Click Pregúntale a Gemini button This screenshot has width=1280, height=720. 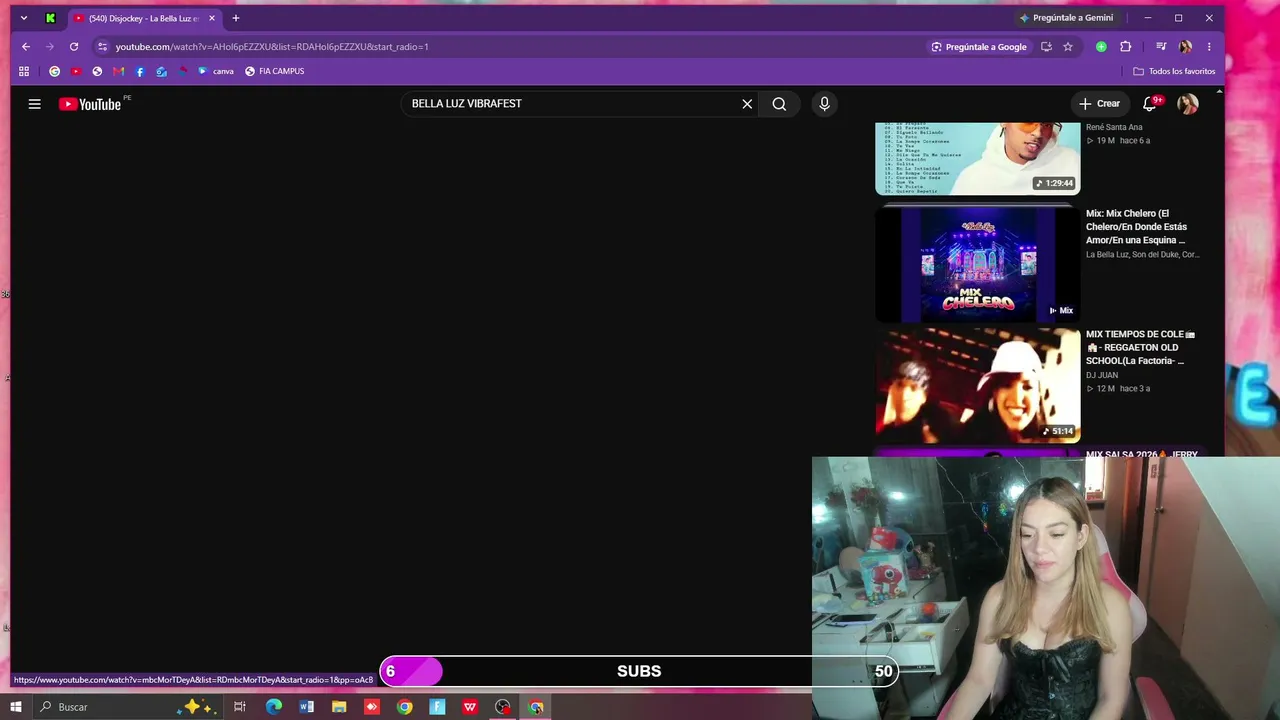1066,18
